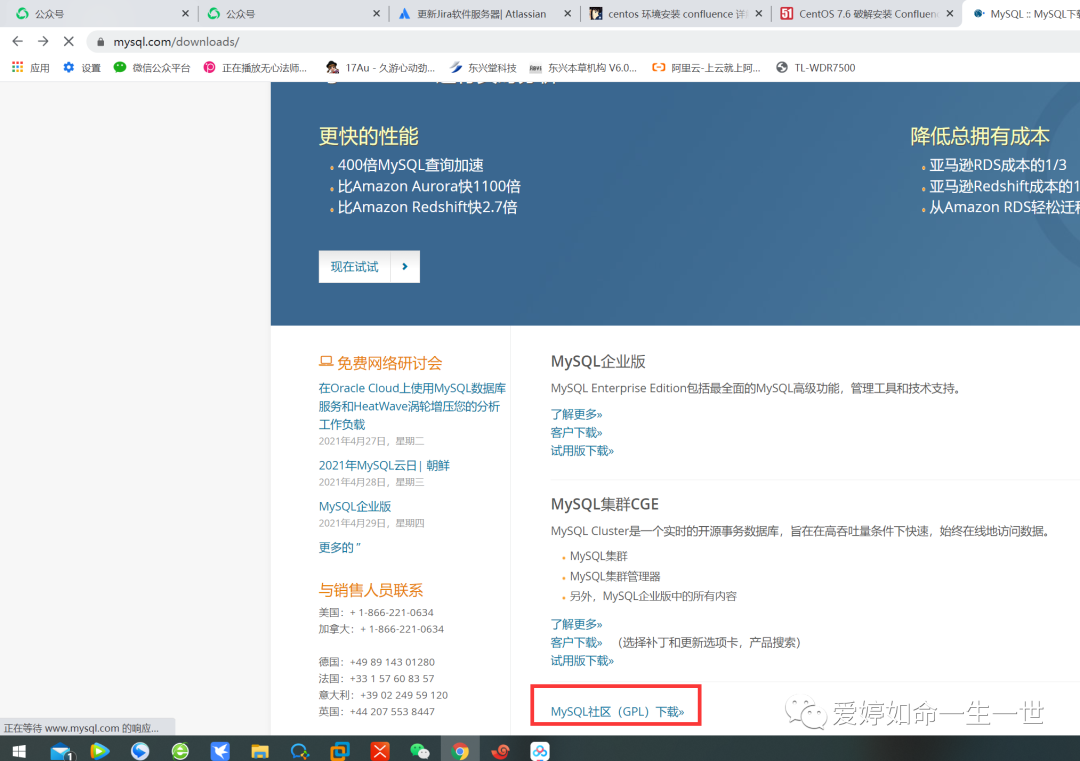Open Google Chrome from the taskbar
Viewport: 1080px width, 761px height.
pos(460,751)
